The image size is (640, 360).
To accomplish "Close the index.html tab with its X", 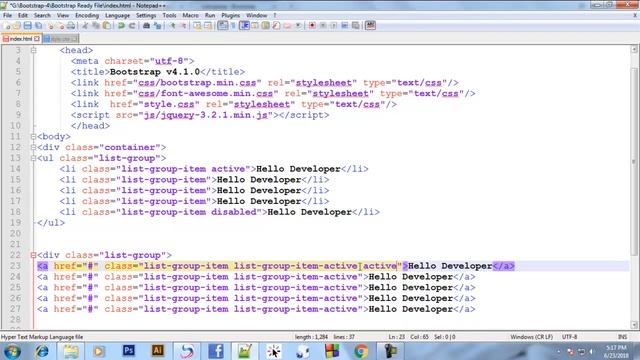I will (37, 39).
